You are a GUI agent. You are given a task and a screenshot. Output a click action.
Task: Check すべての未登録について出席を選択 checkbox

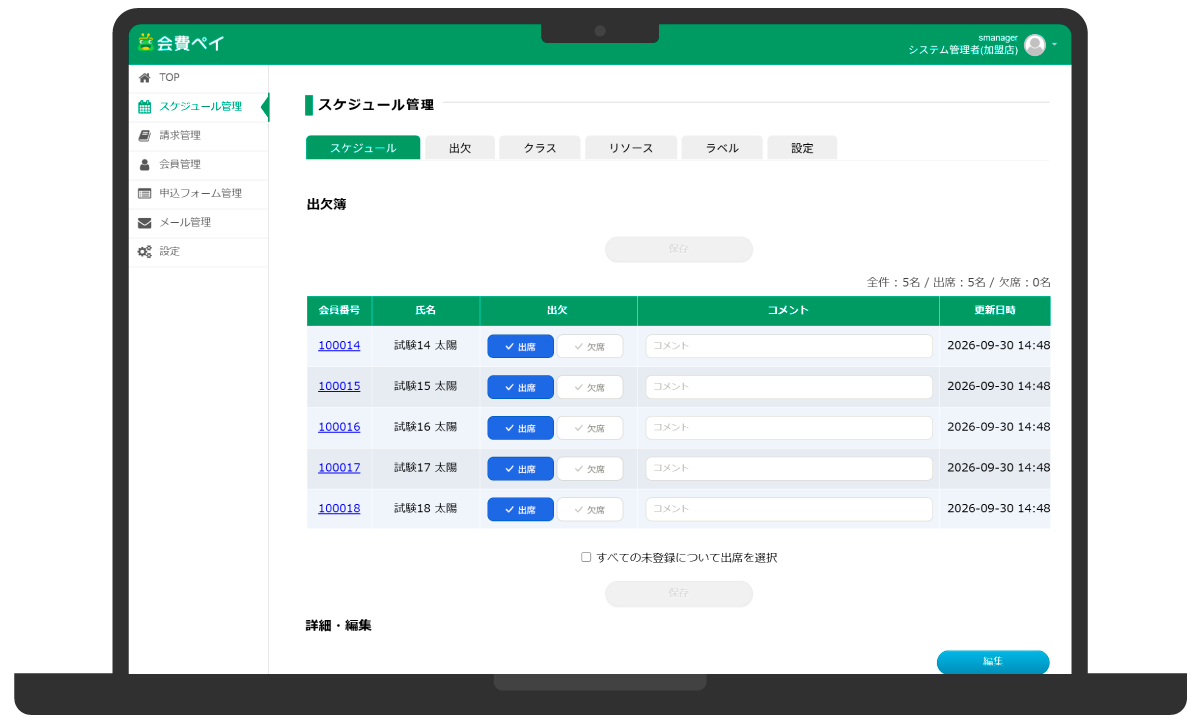pos(586,558)
